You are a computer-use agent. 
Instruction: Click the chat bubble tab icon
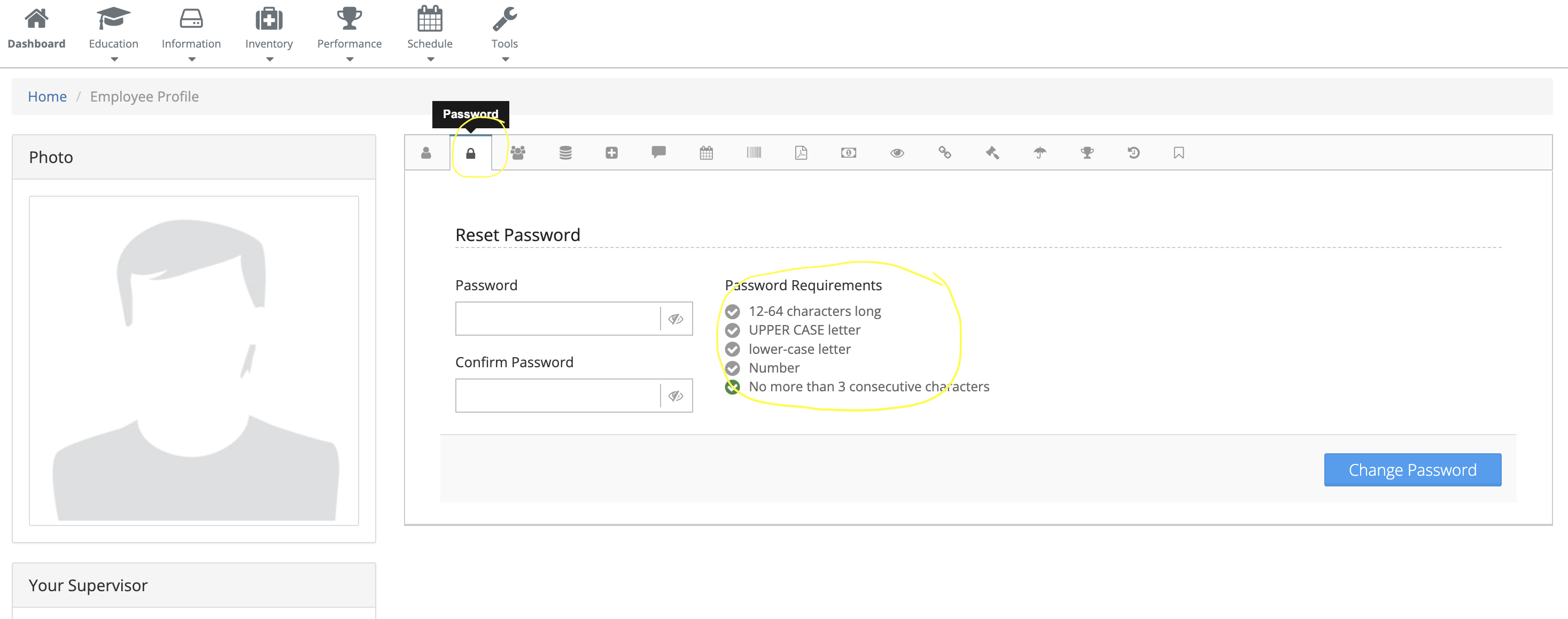[x=658, y=153]
